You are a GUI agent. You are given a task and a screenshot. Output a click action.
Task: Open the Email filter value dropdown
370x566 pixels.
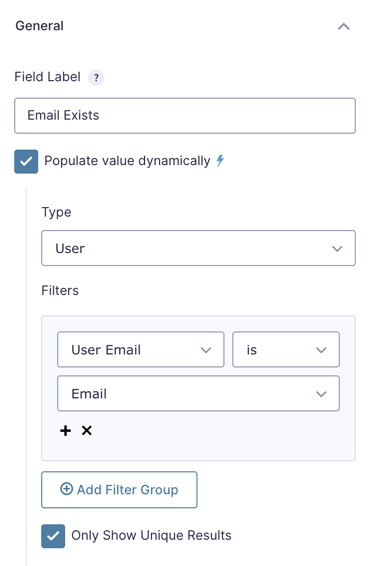click(199, 393)
